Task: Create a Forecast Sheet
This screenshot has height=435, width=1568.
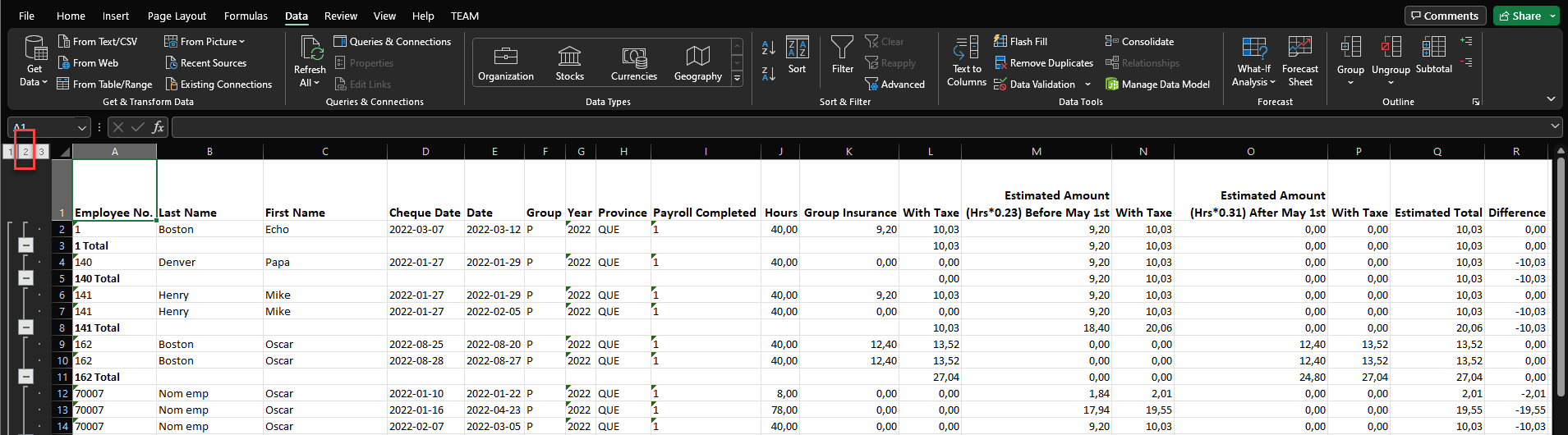Action: [x=1300, y=61]
